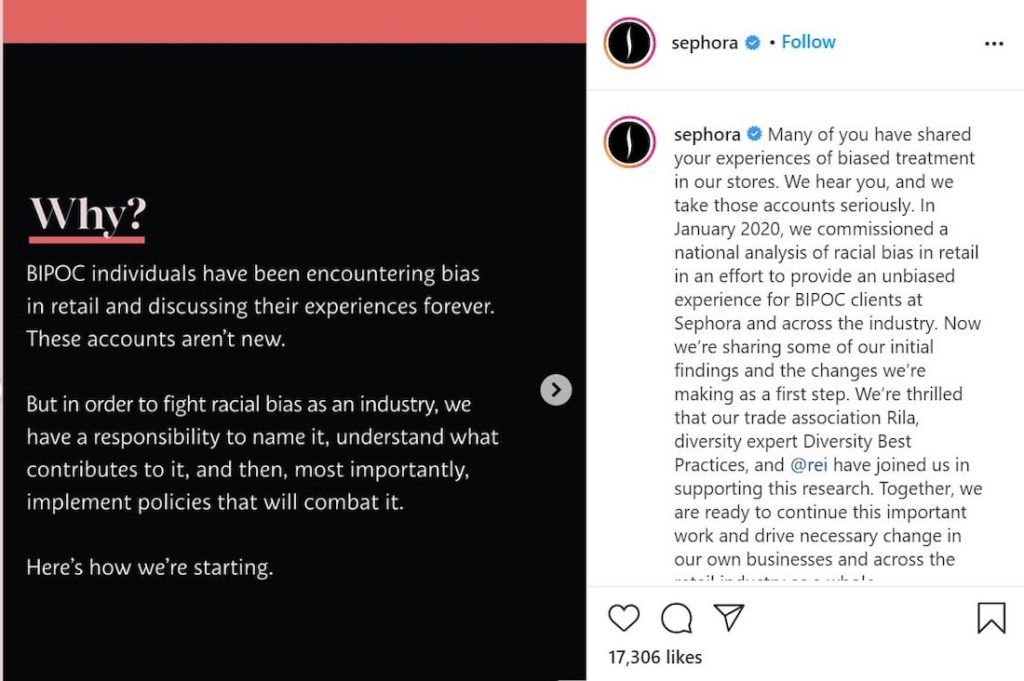Click Sephora profile picture in post header
The height and width of the screenshot is (681, 1024).
pos(630,44)
